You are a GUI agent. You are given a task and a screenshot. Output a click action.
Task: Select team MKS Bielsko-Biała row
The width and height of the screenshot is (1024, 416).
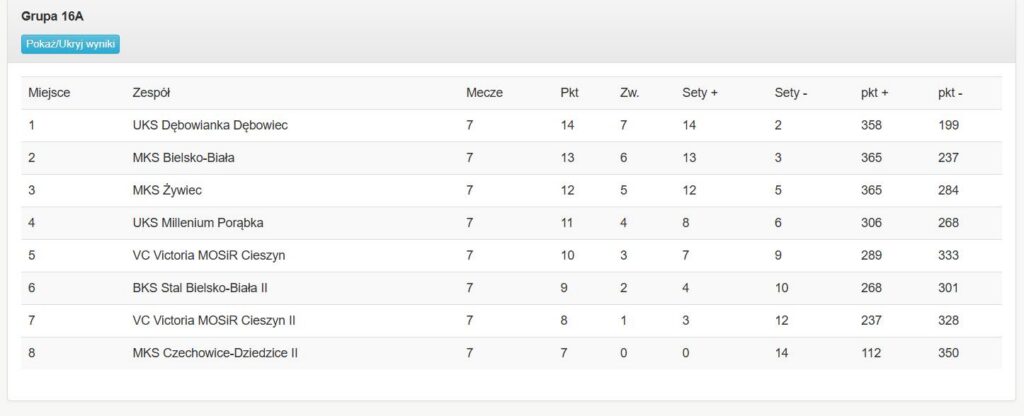pos(511,158)
